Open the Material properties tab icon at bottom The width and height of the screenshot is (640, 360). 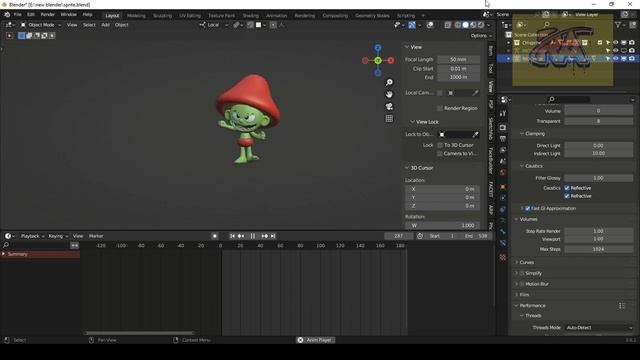pos(503,257)
